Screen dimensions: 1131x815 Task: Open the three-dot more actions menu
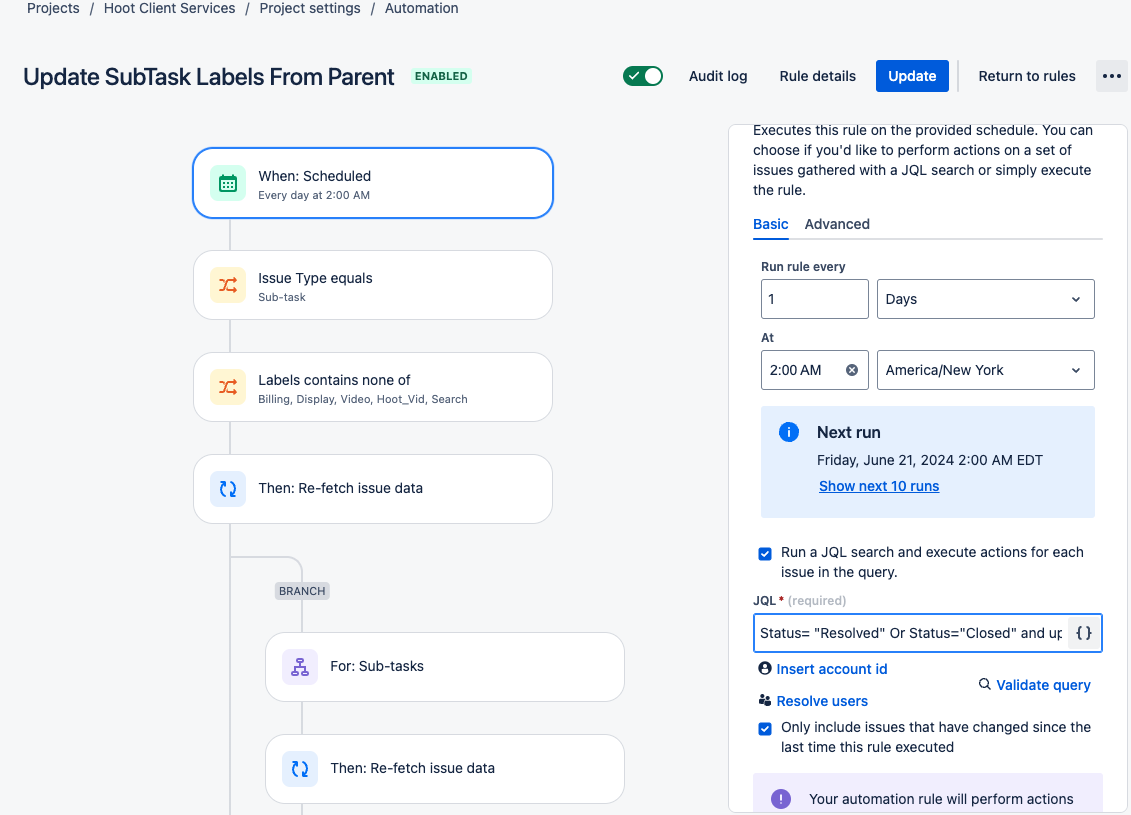click(1112, 76)
